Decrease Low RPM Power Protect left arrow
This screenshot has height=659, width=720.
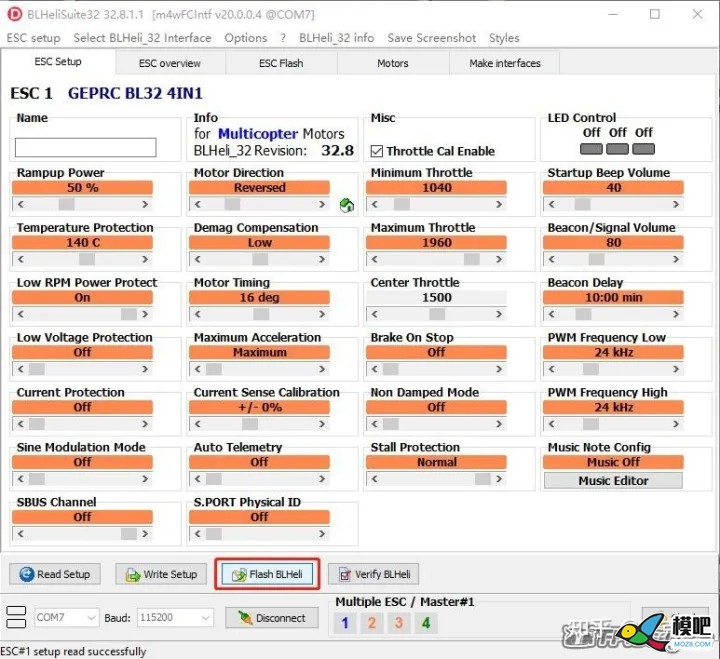pos(21,314)
